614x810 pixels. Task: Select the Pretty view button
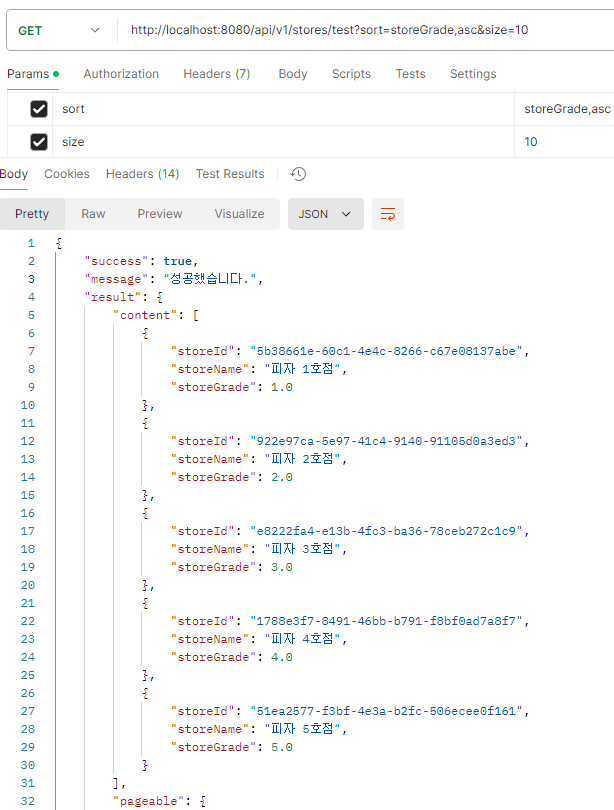click(32, 214)
